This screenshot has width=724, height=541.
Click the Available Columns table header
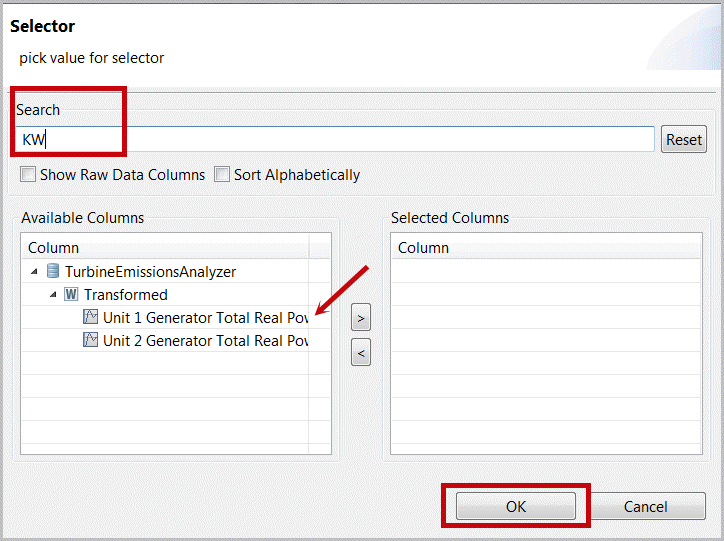click(x=165, y=247)
